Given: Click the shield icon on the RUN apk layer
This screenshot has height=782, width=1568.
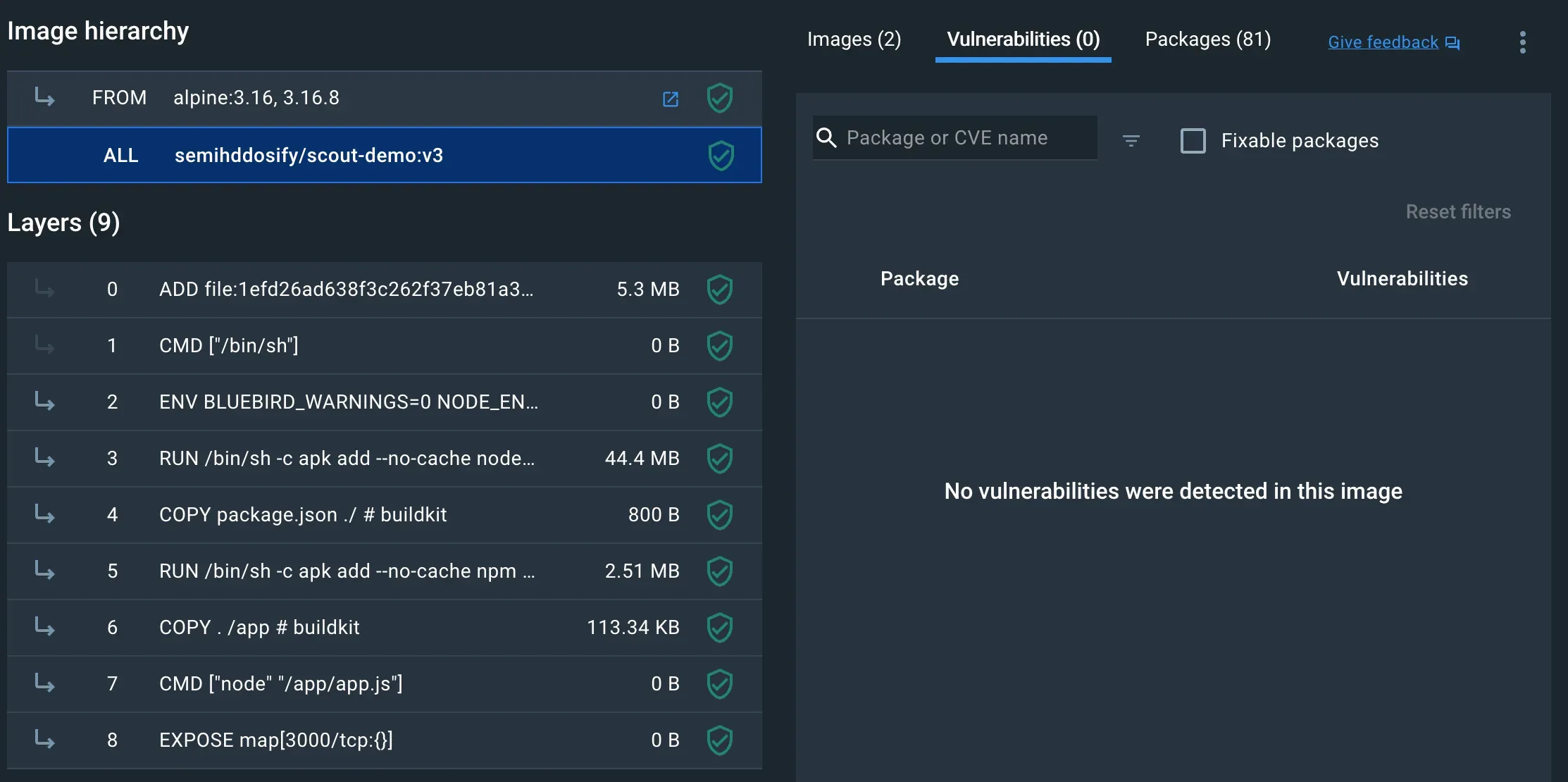Looking at the screenshot, I should 720,458.
